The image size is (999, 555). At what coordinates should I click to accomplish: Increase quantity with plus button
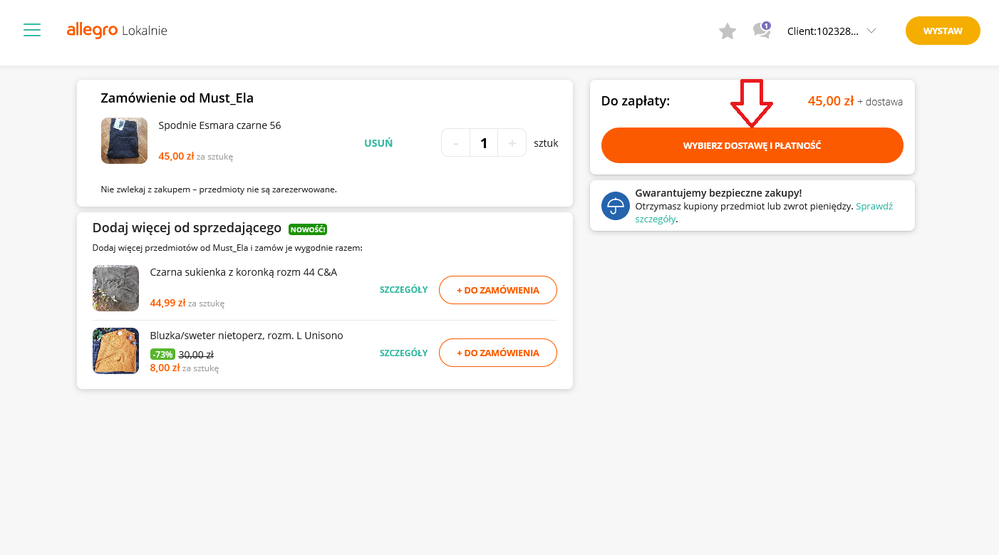click(x=511, y=143)
